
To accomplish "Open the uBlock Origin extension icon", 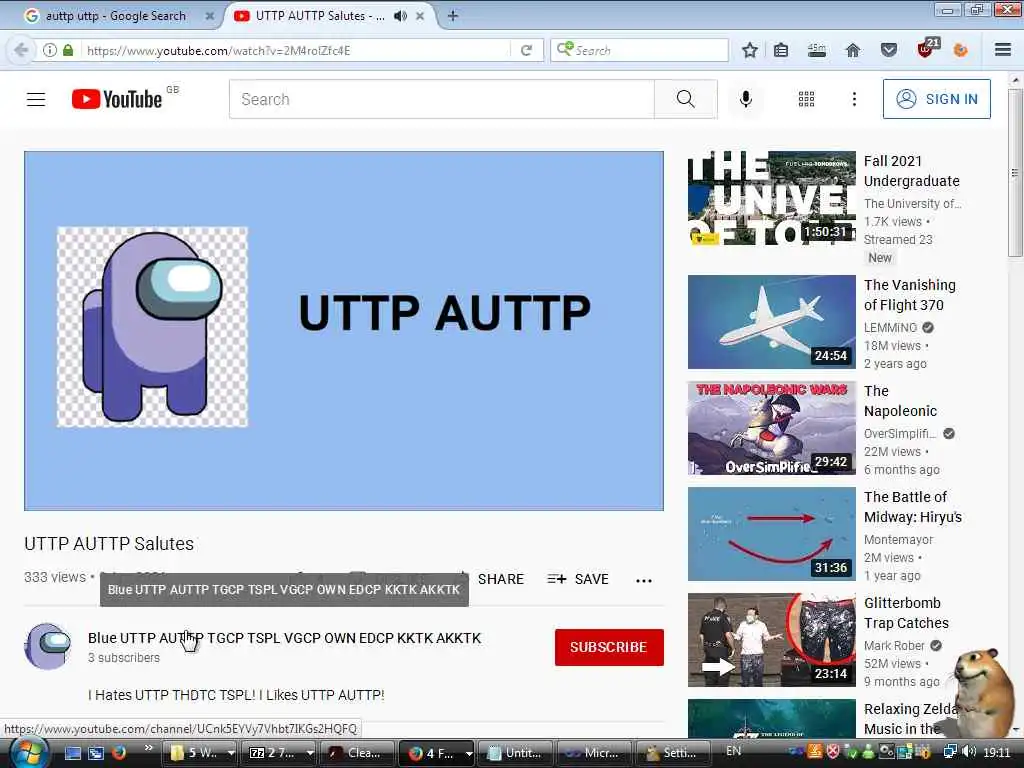I will click(927, 48).
